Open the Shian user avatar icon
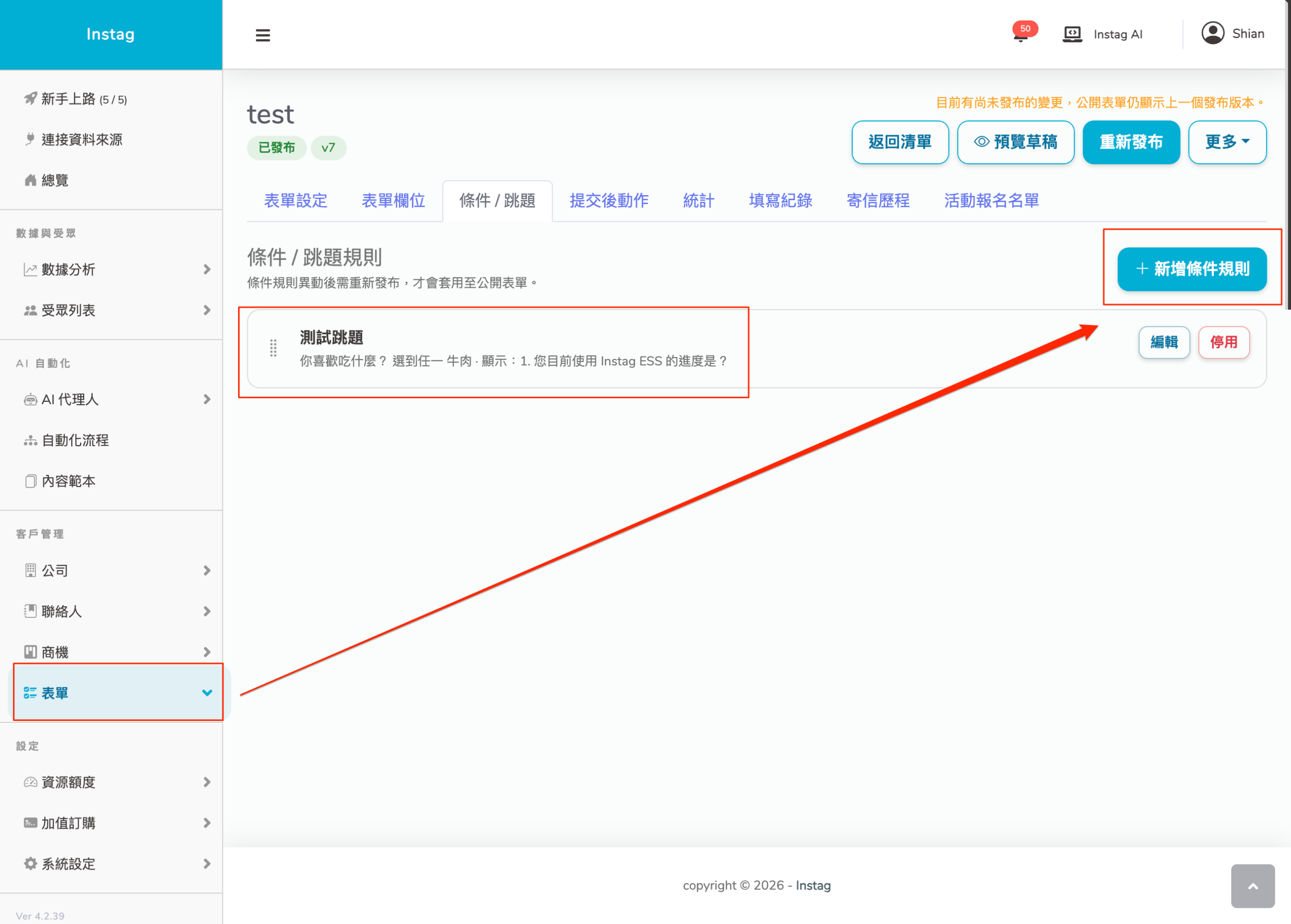This screenshot has width=1291, height=924. point(1212,34)
